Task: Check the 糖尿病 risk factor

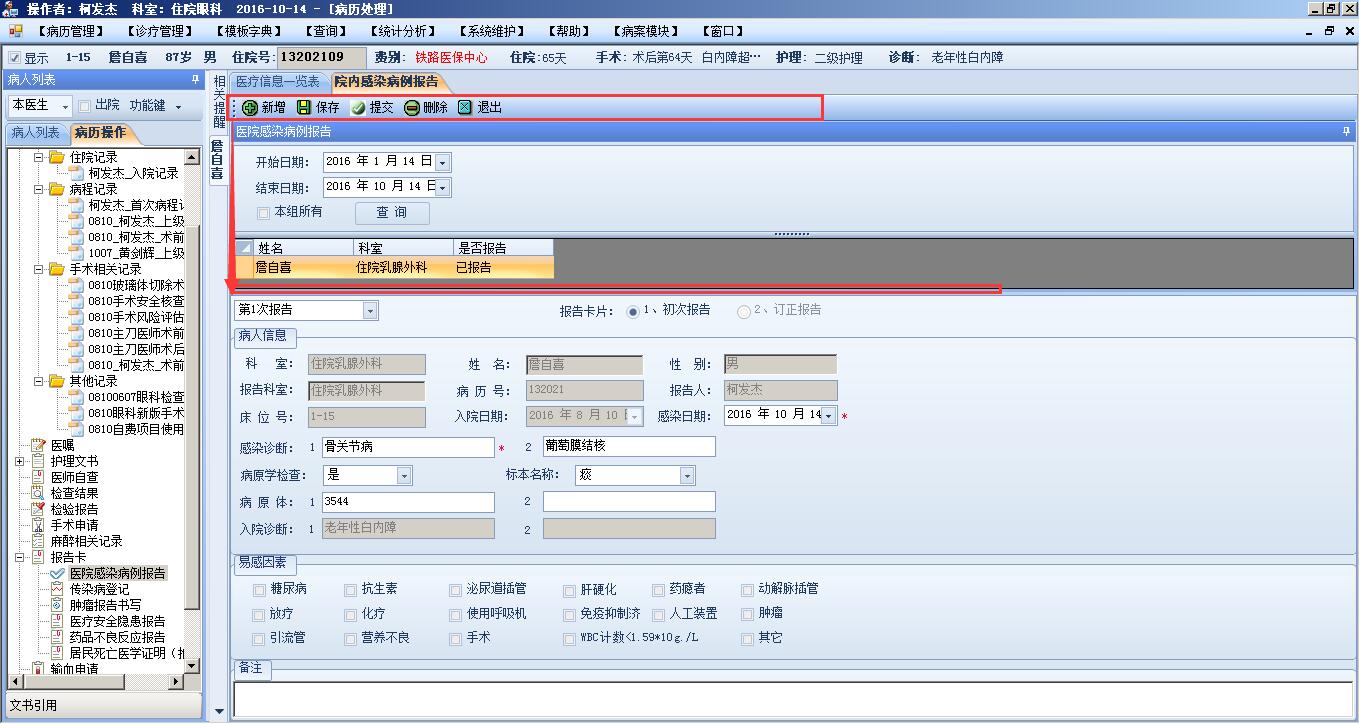Action: point(260,590)
